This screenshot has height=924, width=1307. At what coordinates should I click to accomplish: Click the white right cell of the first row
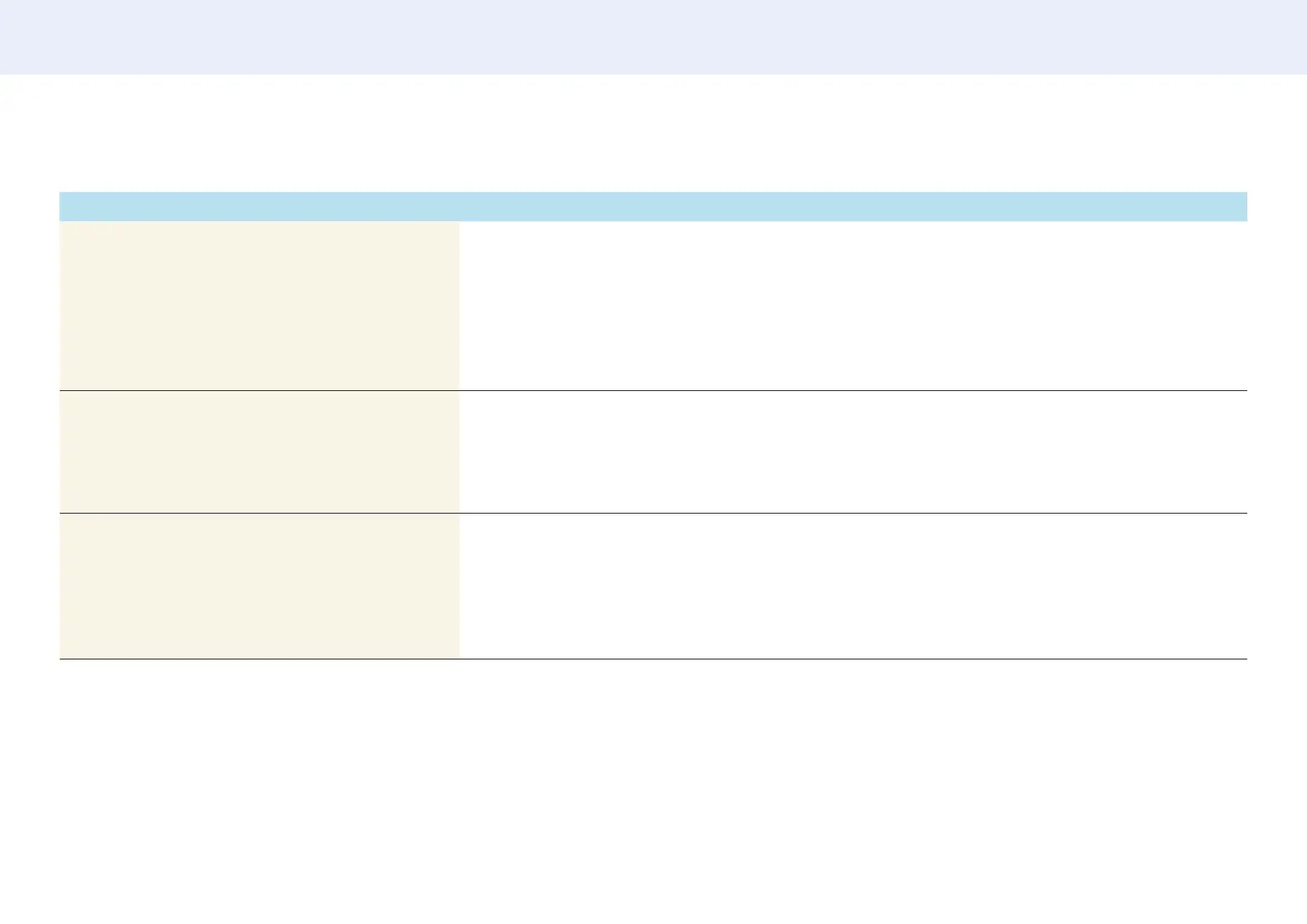853,306
